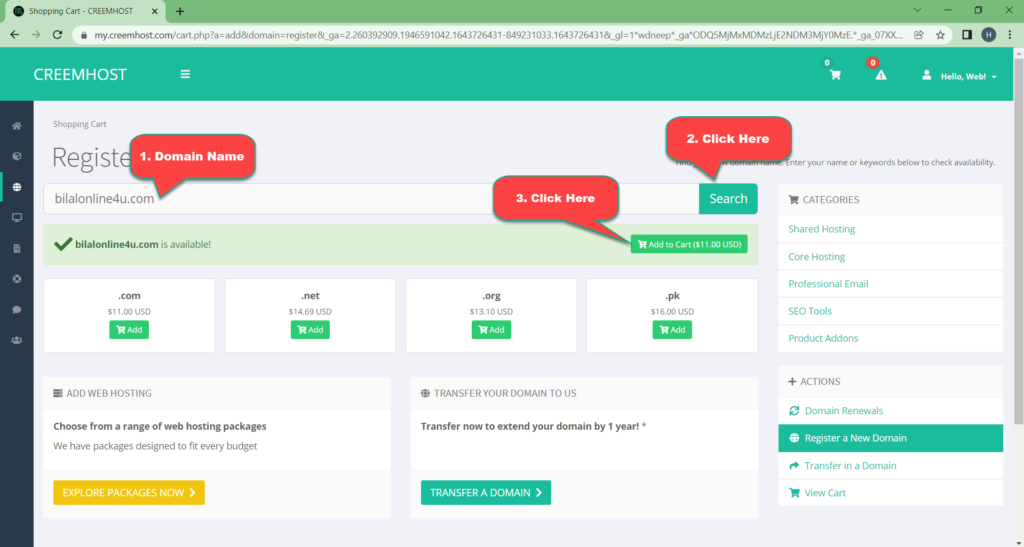Open Chrome tab search dropdown arrow
1024x547 pixels.
pos(918,10)
